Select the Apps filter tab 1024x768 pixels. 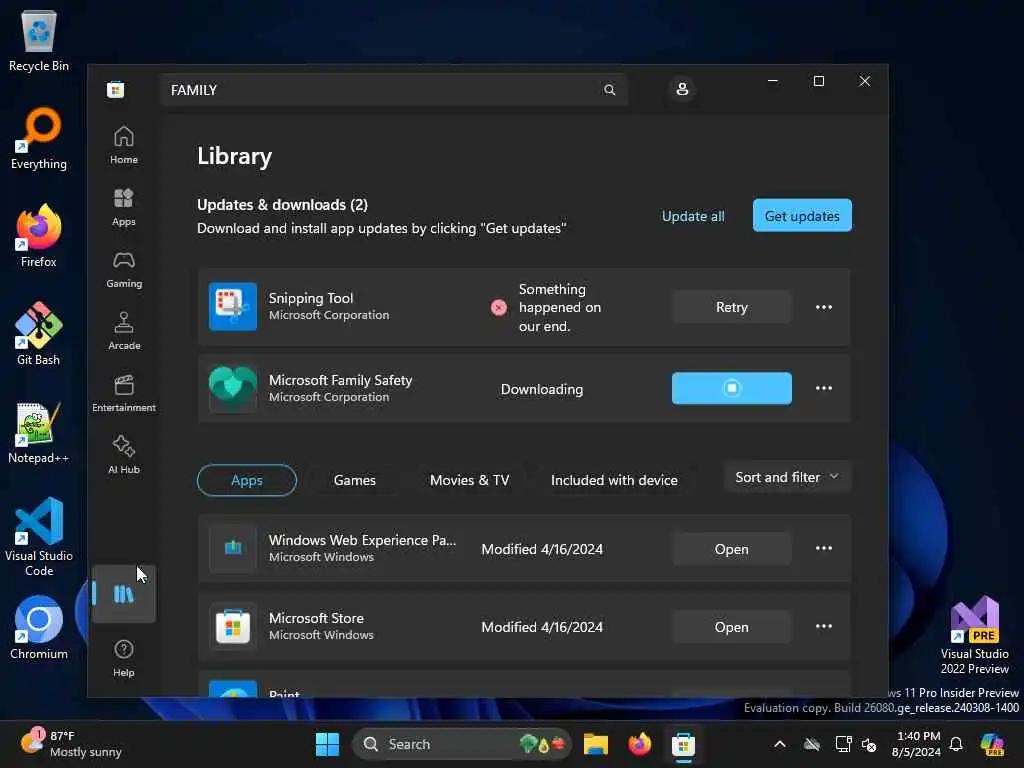247,480
